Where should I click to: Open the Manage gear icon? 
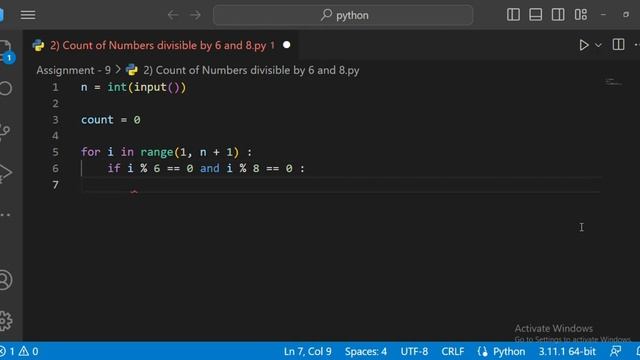pyautogui.click(x=5, y=321)
